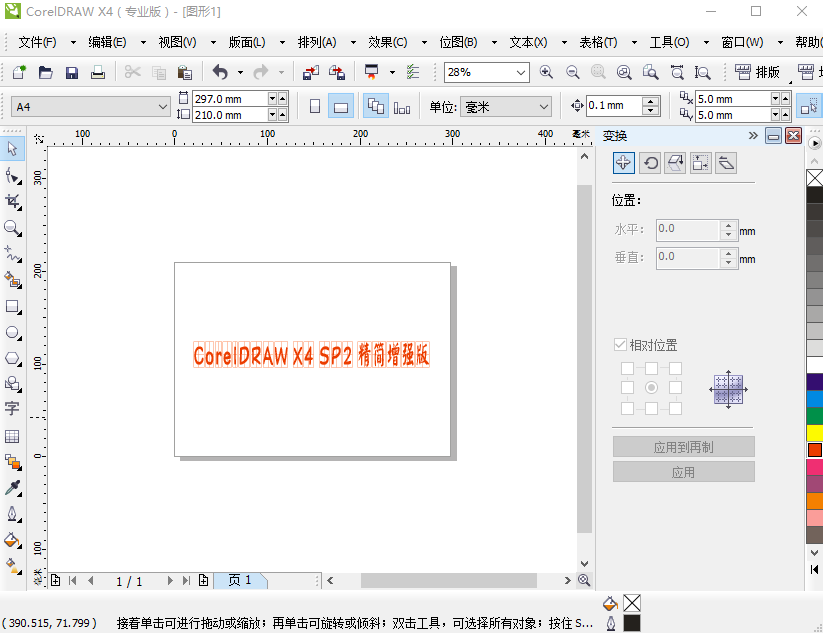Viewport: 823px width, 633px height.
Task: Click the Undo arrow button
Action: 220,72
